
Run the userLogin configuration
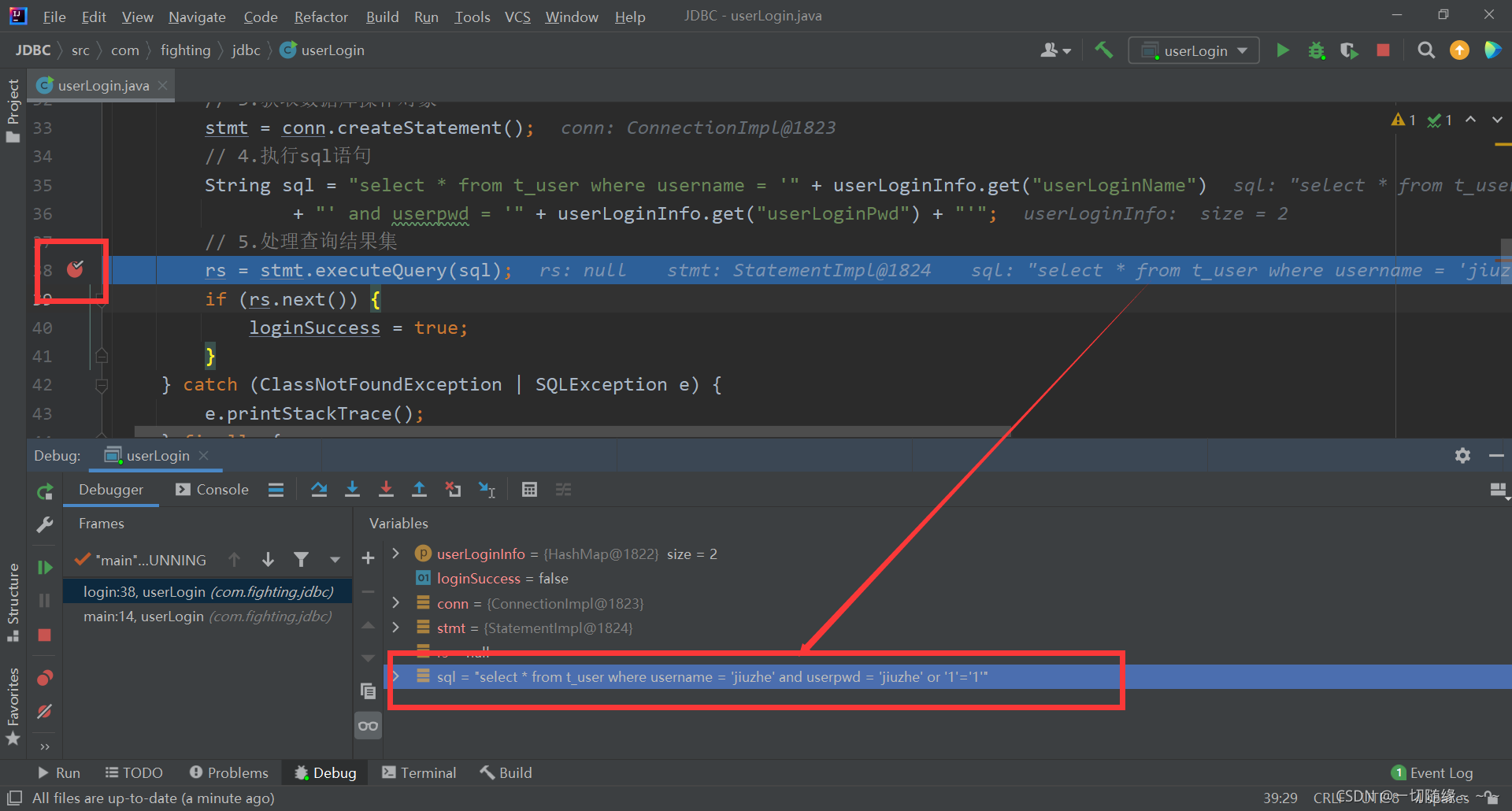1282,50
